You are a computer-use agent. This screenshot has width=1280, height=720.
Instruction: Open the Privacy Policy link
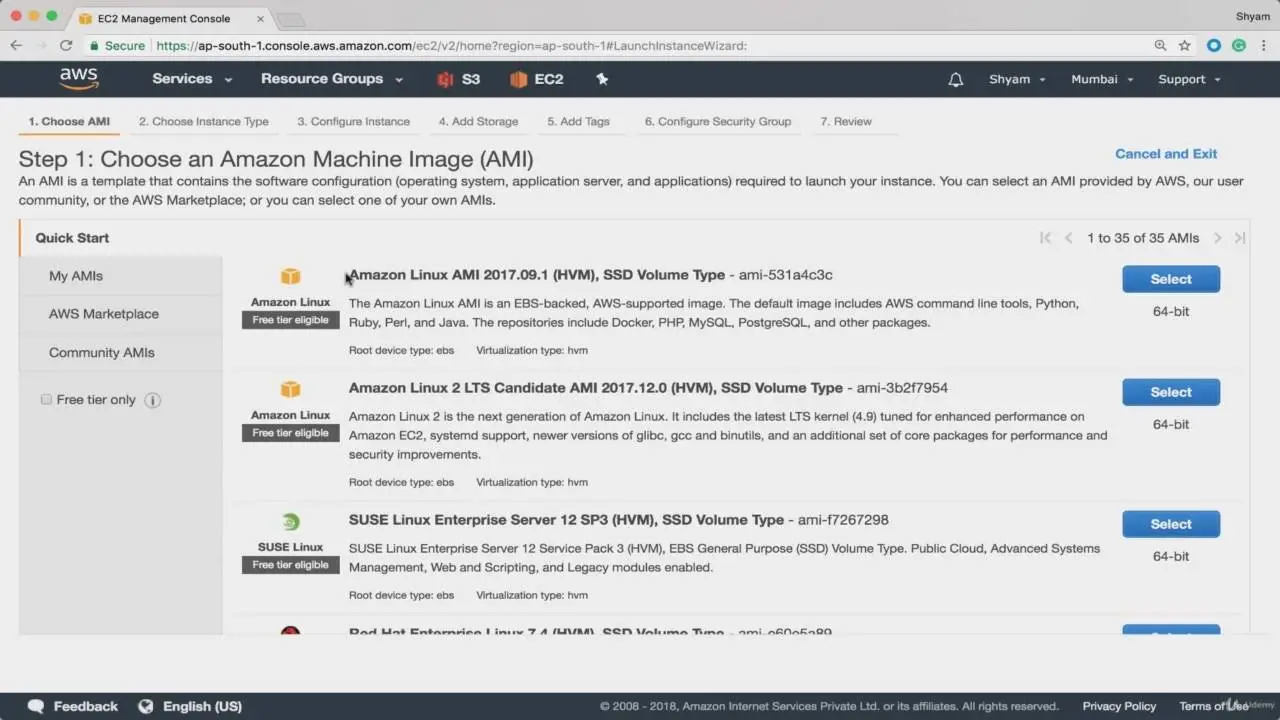click(x=1119, y=706)
